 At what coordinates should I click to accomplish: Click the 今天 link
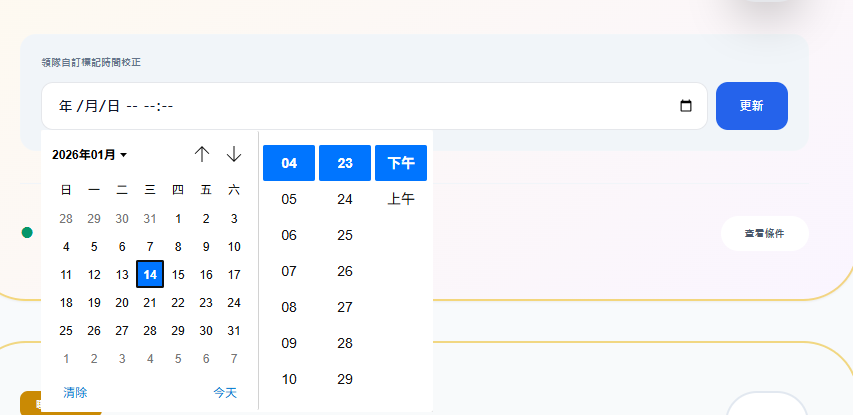click(225, 393)
